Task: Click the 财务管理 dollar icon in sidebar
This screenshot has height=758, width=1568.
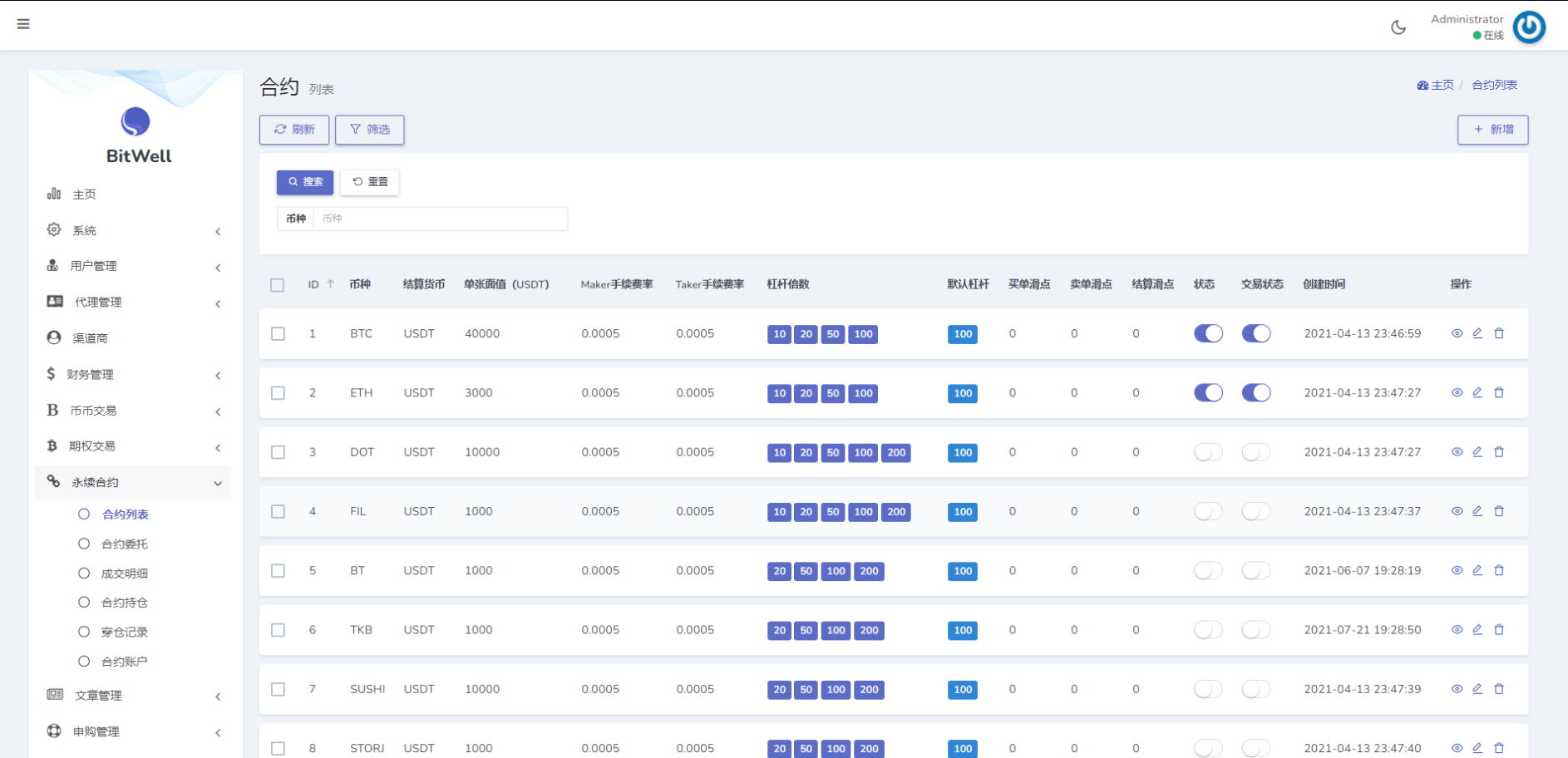Action: 52,373
